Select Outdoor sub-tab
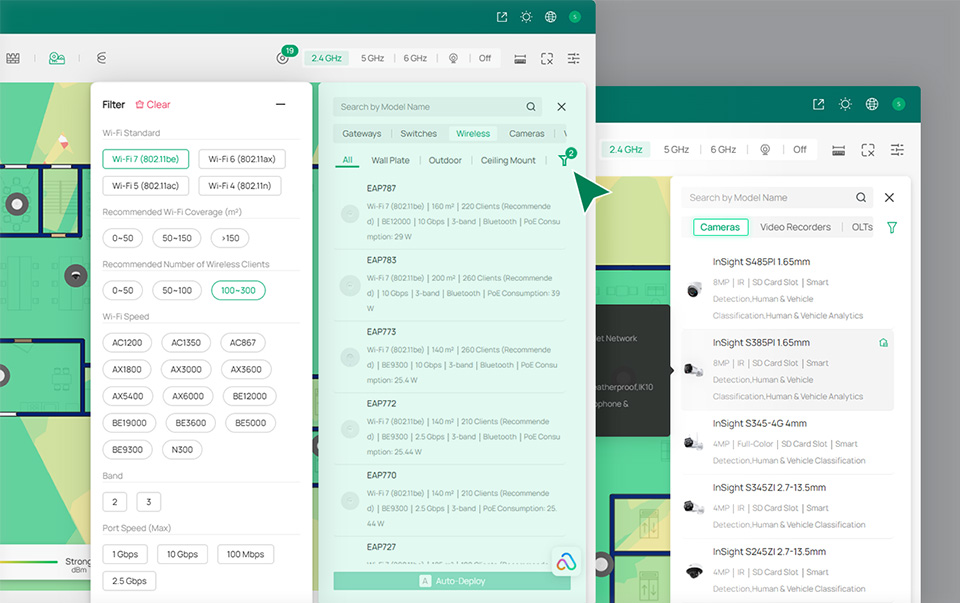The height and width of the screenshot is (603, 960). click(445, 160)
